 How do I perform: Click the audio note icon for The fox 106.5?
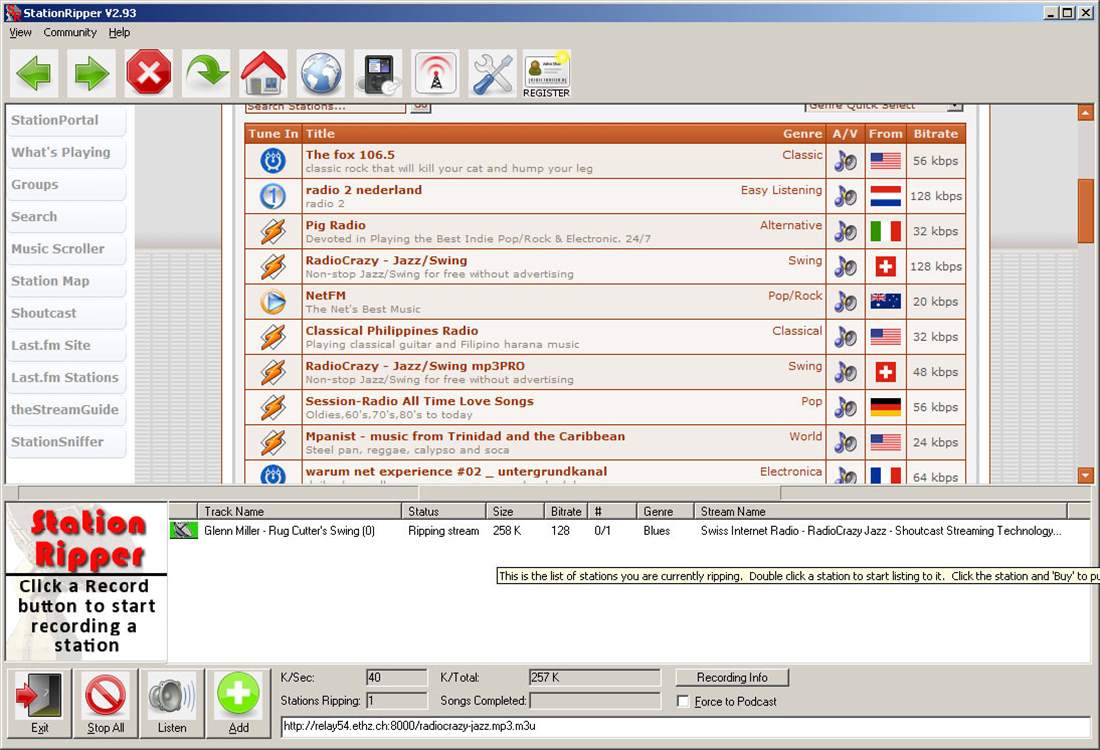pos(845,161)
